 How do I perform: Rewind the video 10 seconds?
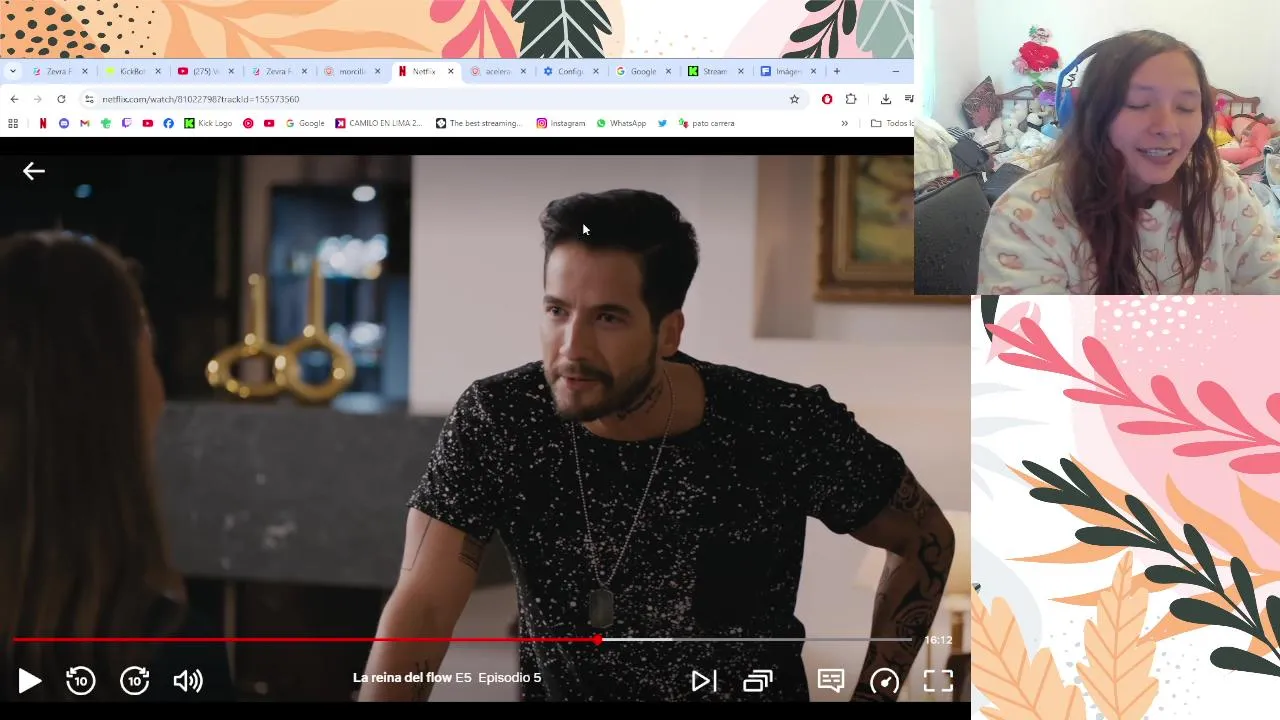[x=80, y=681]
